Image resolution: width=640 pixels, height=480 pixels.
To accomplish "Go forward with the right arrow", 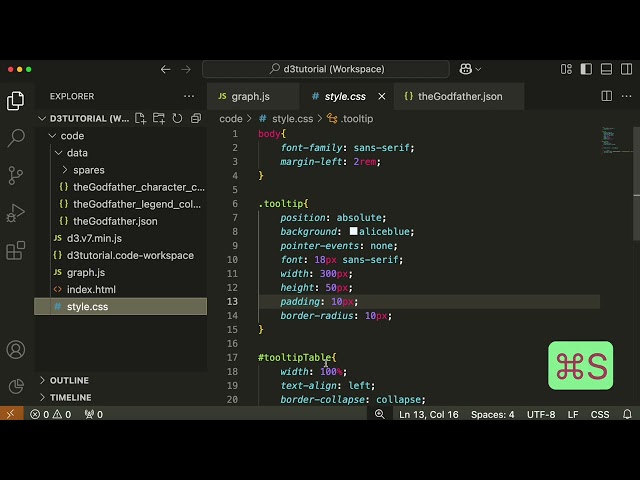I will click(186, 69).
